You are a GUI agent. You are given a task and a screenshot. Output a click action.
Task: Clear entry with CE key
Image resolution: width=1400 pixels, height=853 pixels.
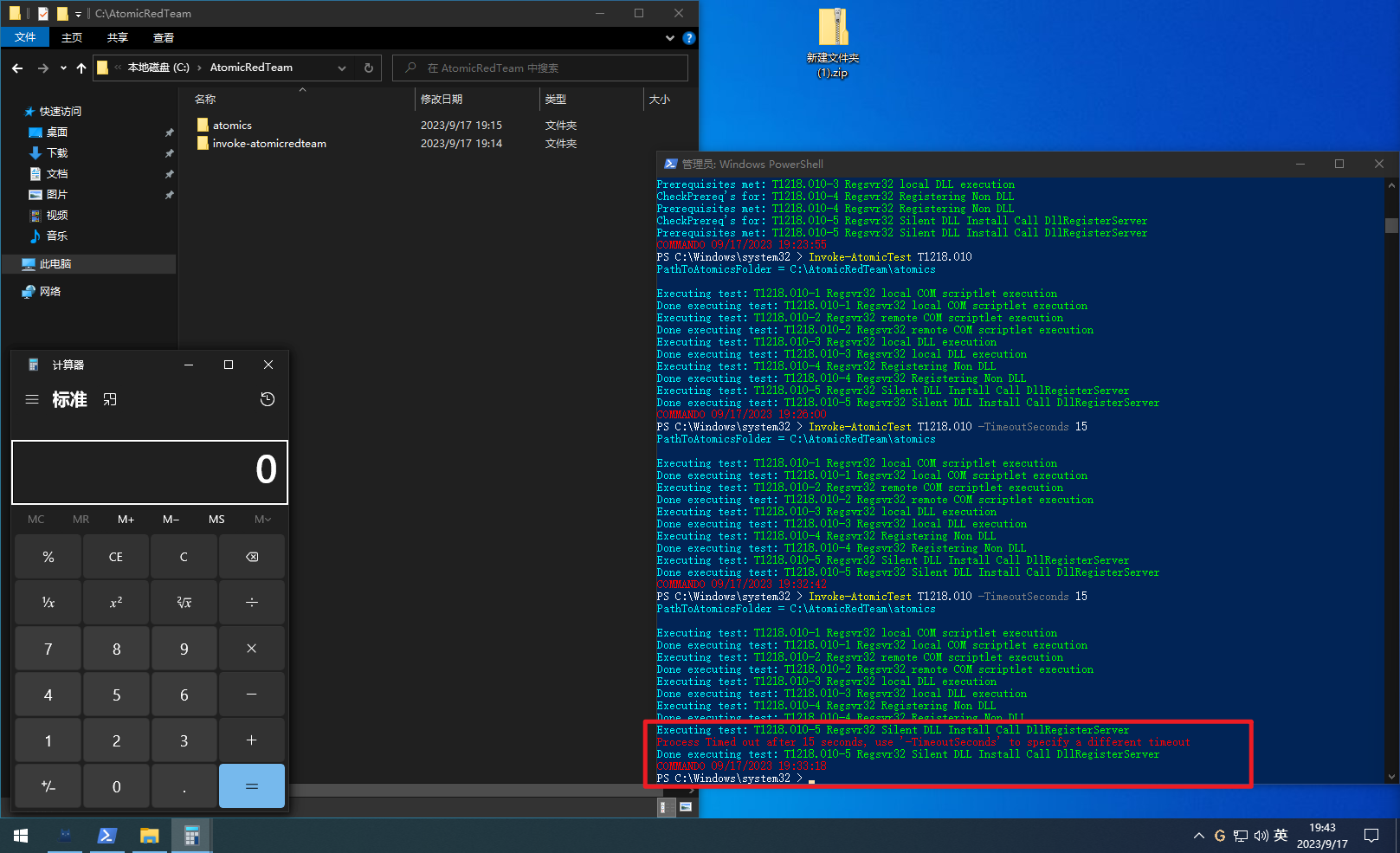(x=116, y=557)
